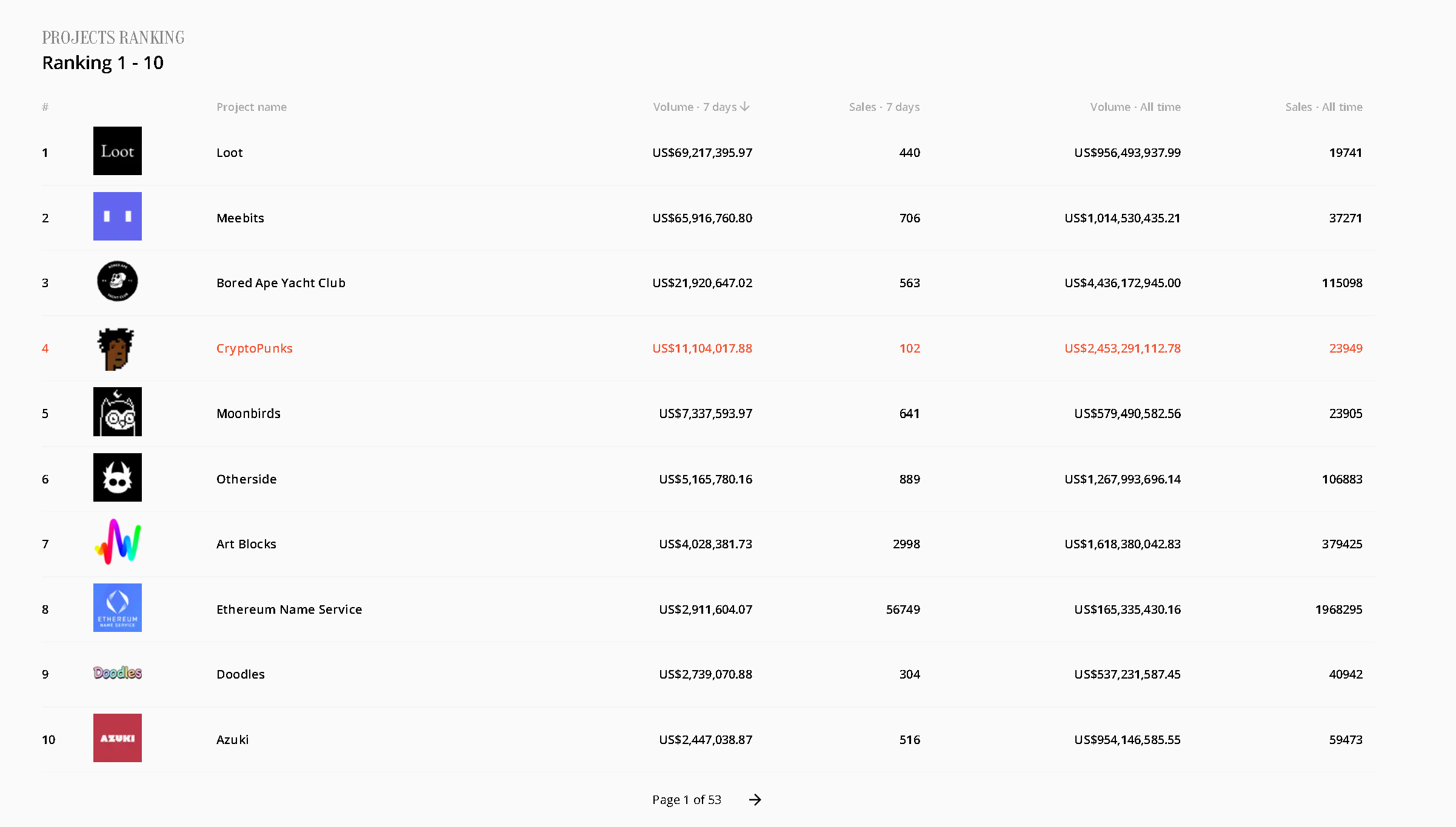Open the Bored Ape Yacht Club link
Screen dimensions: 1456x827
[281, 283]
